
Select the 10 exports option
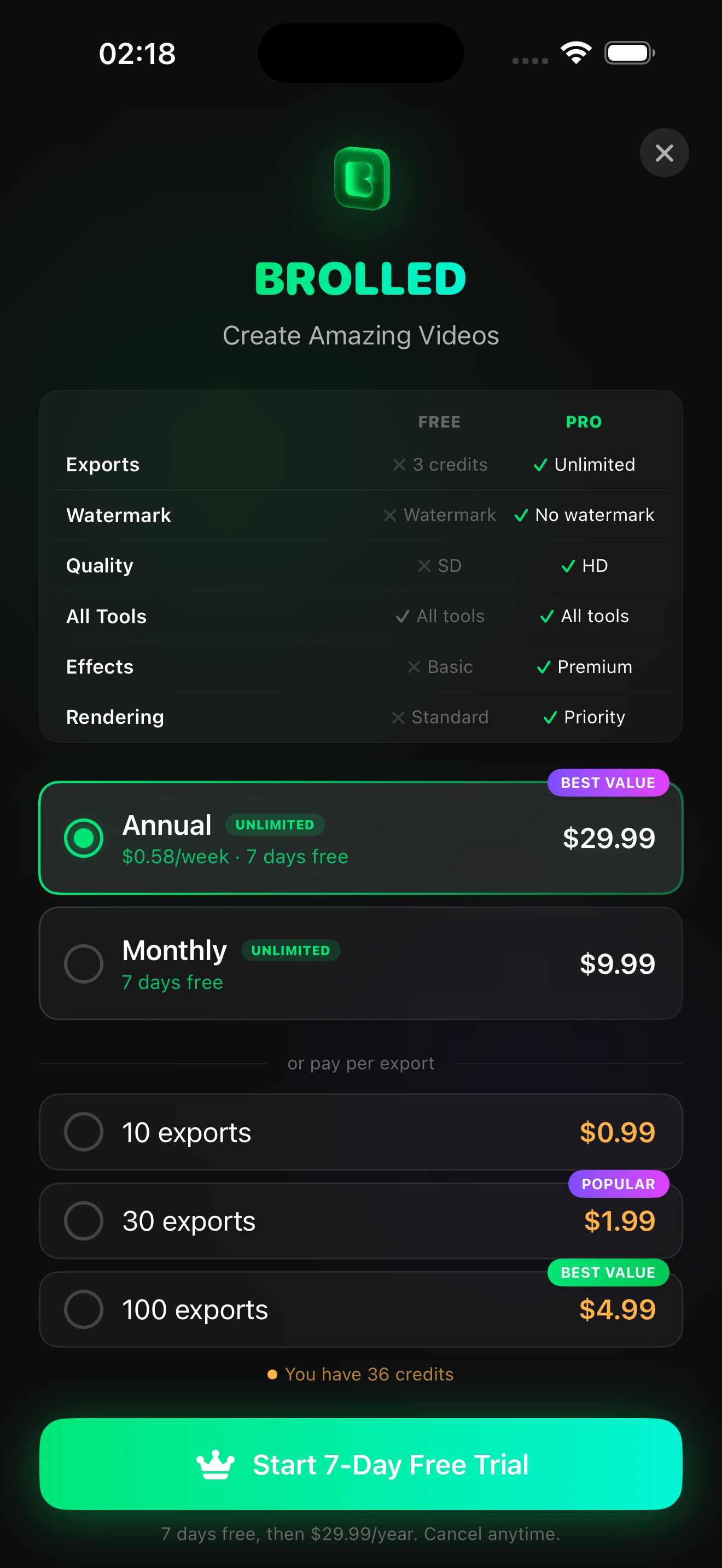pyautogui.click(x=83, y=1132)
